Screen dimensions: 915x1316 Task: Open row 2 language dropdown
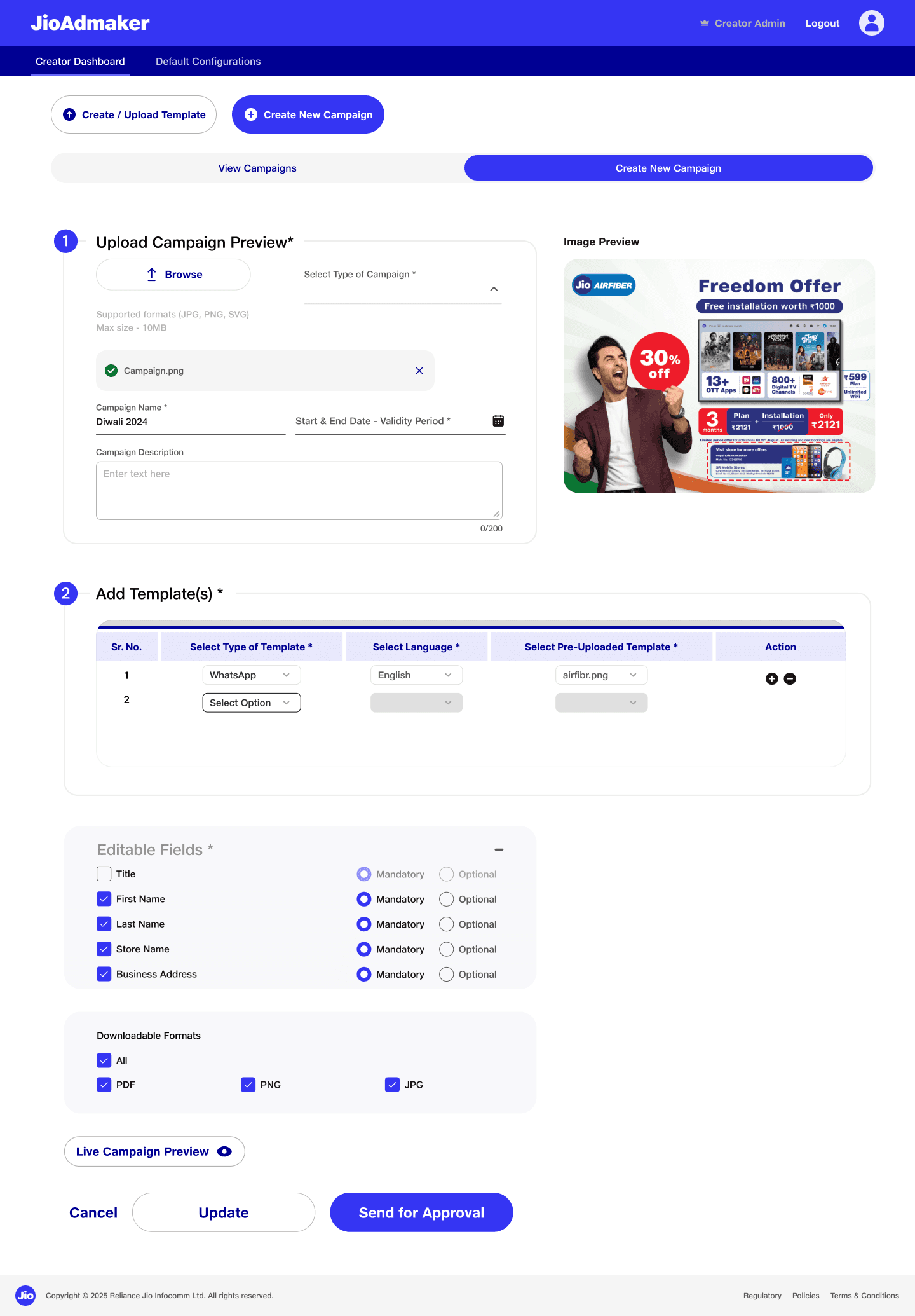(416, 703)
